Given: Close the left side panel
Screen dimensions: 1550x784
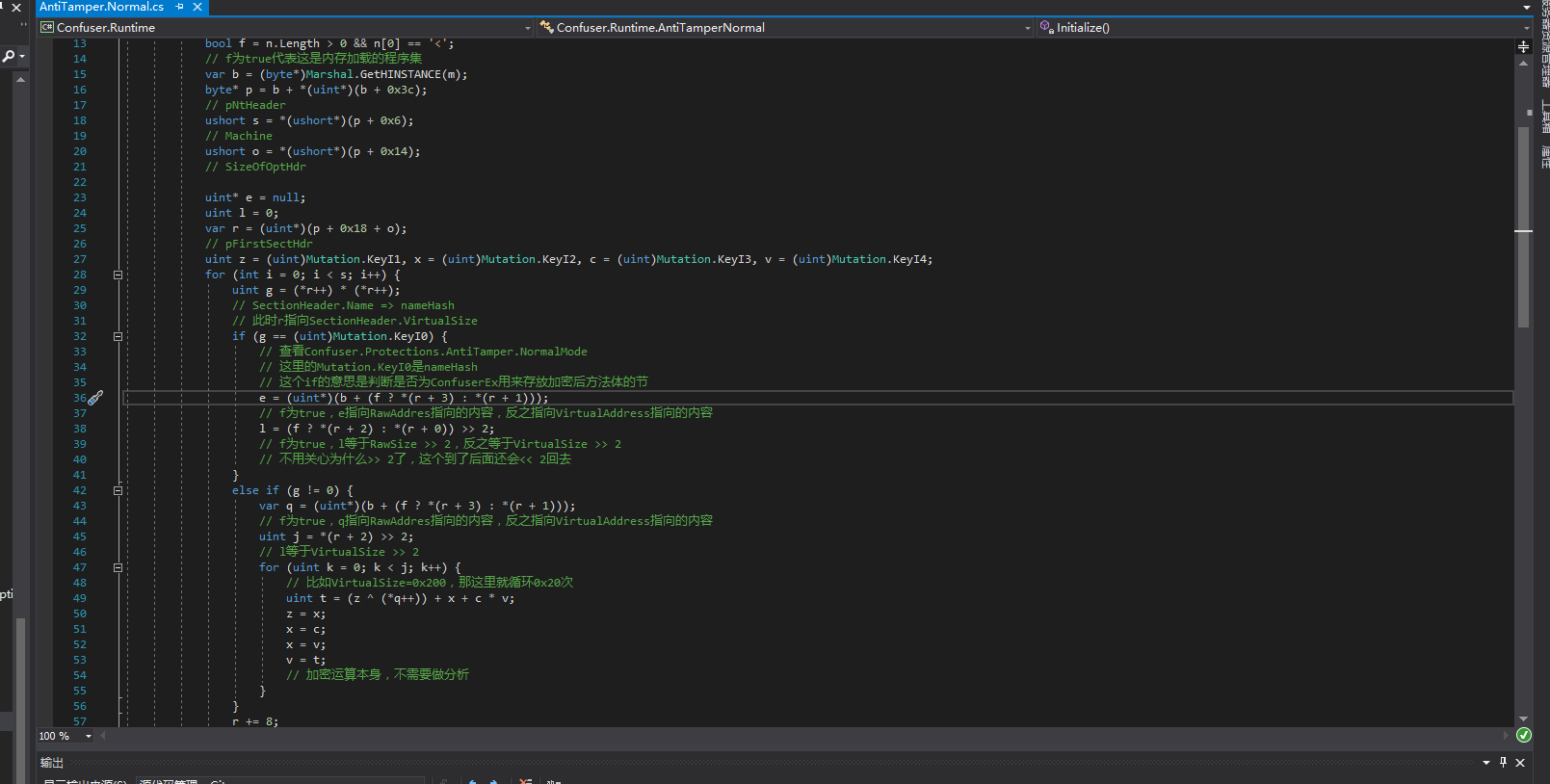Looking at the screenshot, I should pyautogui.click(x=16, y=8).
